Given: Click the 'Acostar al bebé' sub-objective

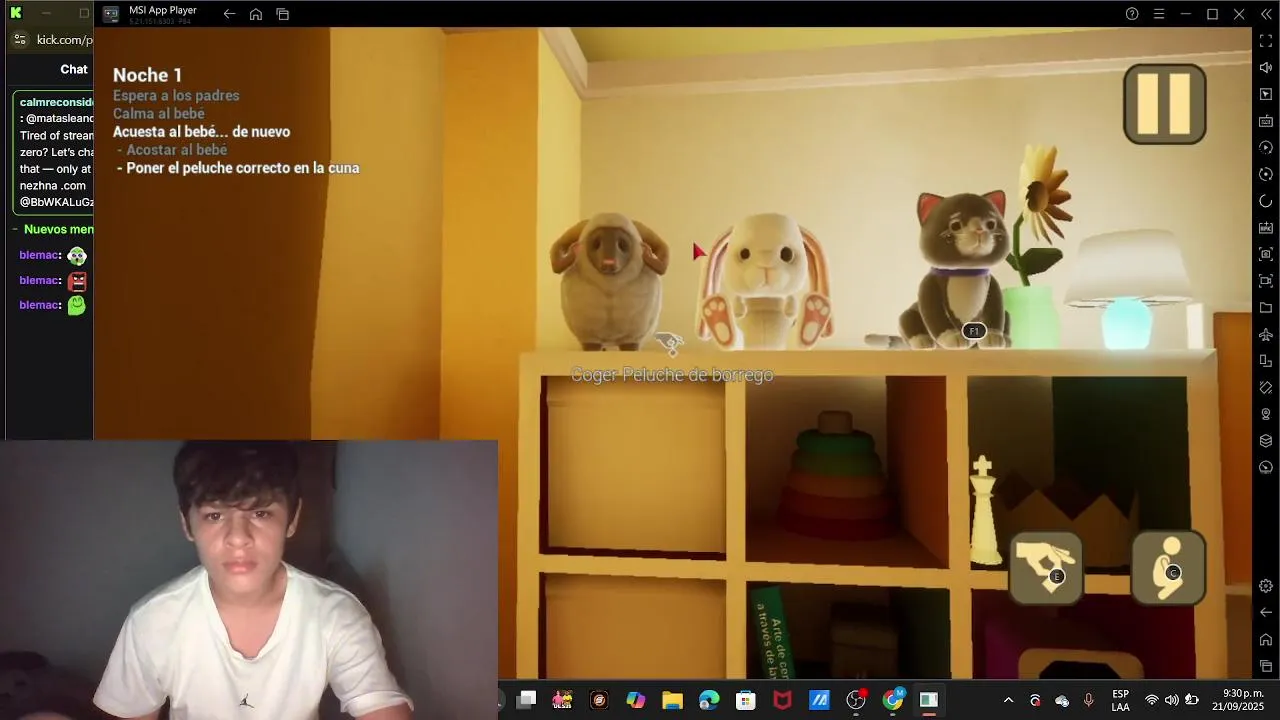Looking at the screenshot, I should (x=176, y=150).
